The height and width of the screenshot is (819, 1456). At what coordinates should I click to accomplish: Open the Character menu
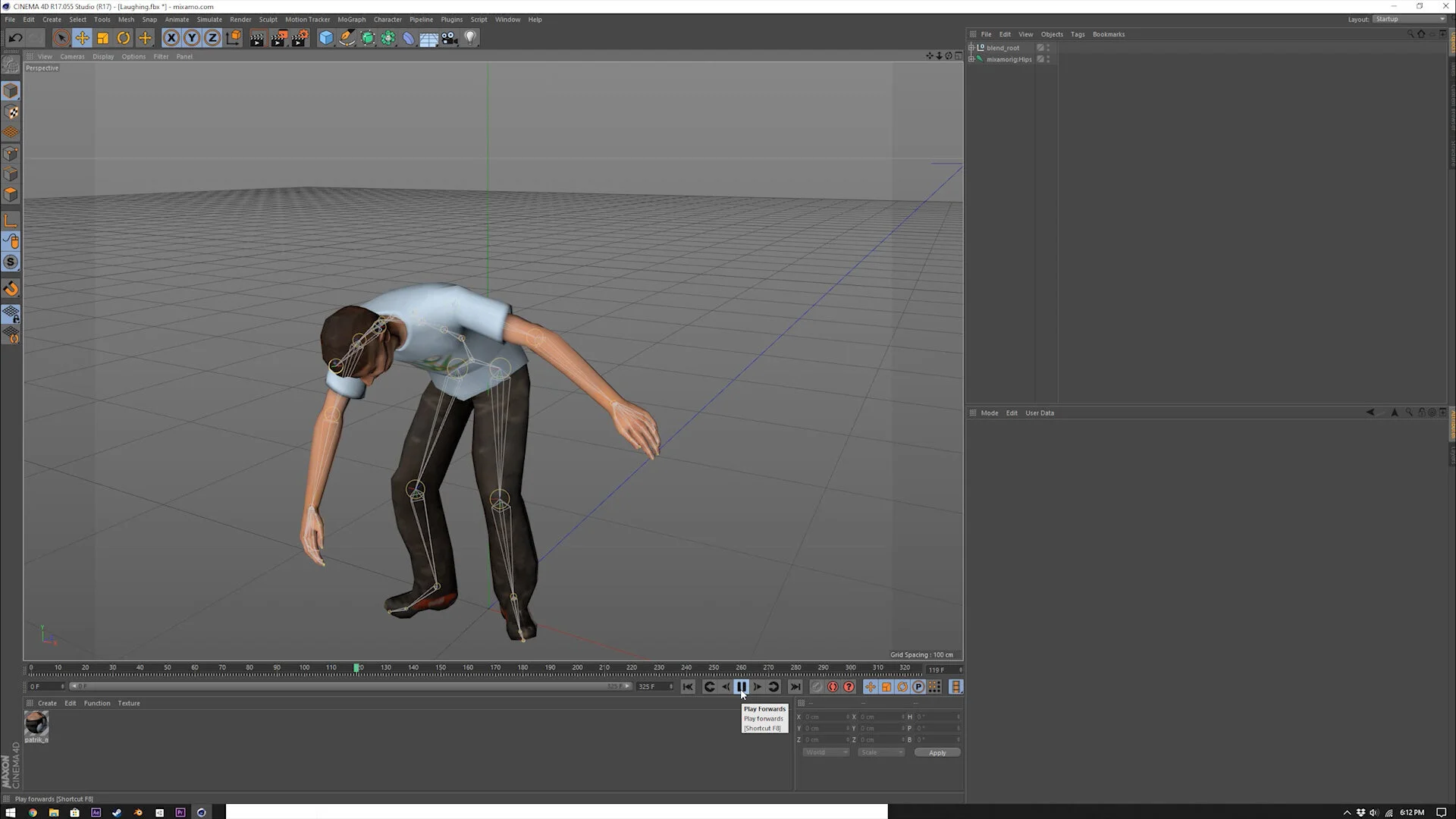tap(388, 20)
